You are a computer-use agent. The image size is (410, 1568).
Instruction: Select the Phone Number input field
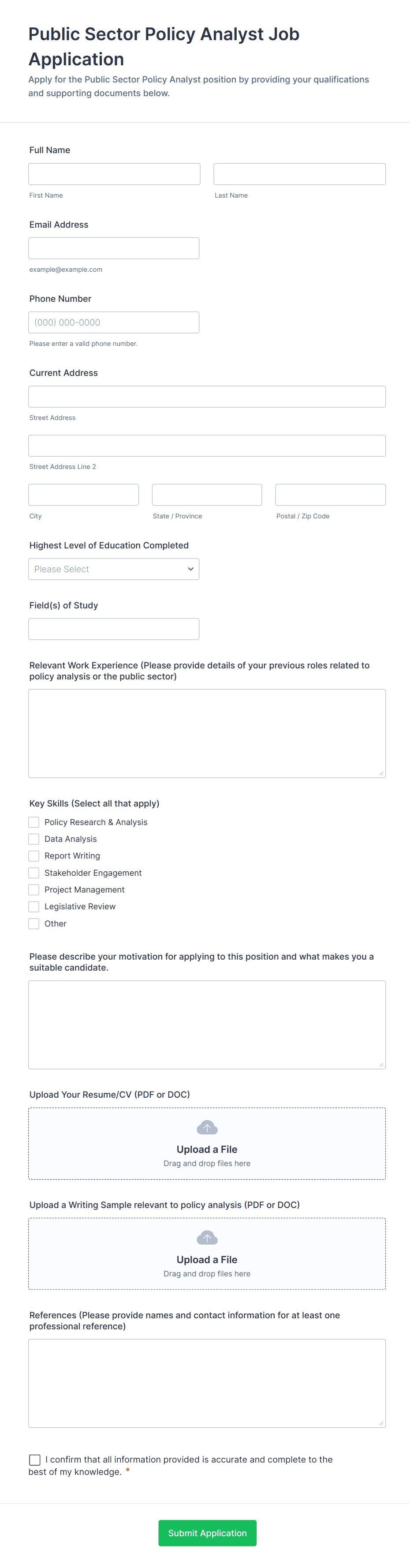point(114,323)
